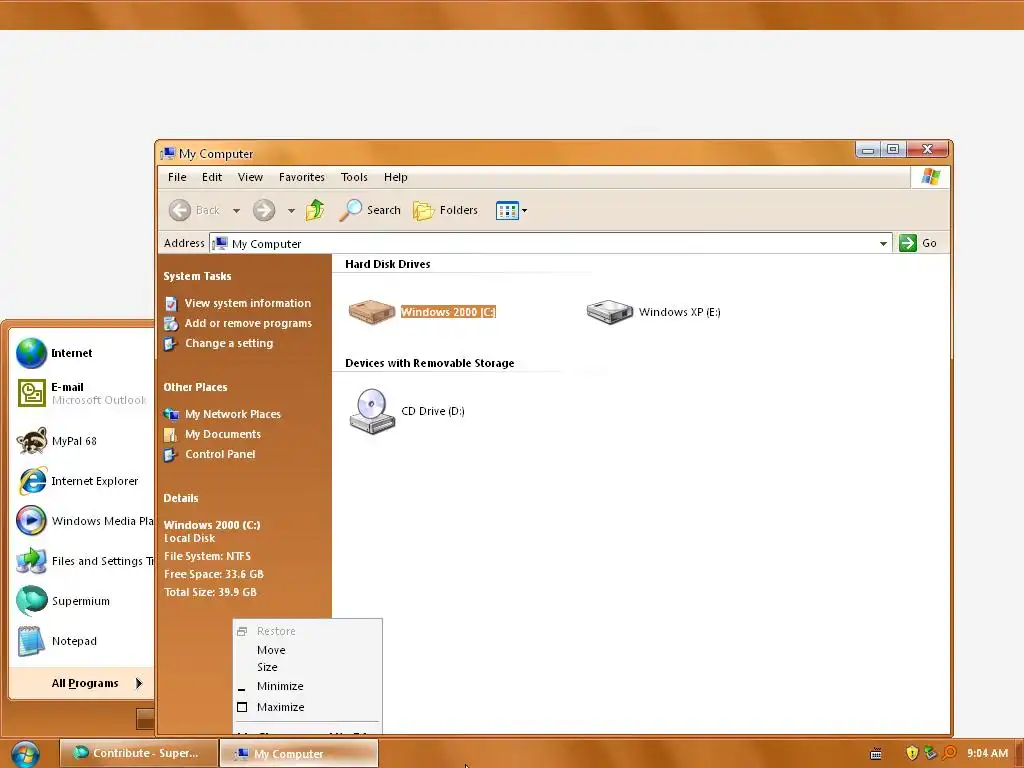Select the Windows XP (E:) drive icon

click(x=609, y=312)
